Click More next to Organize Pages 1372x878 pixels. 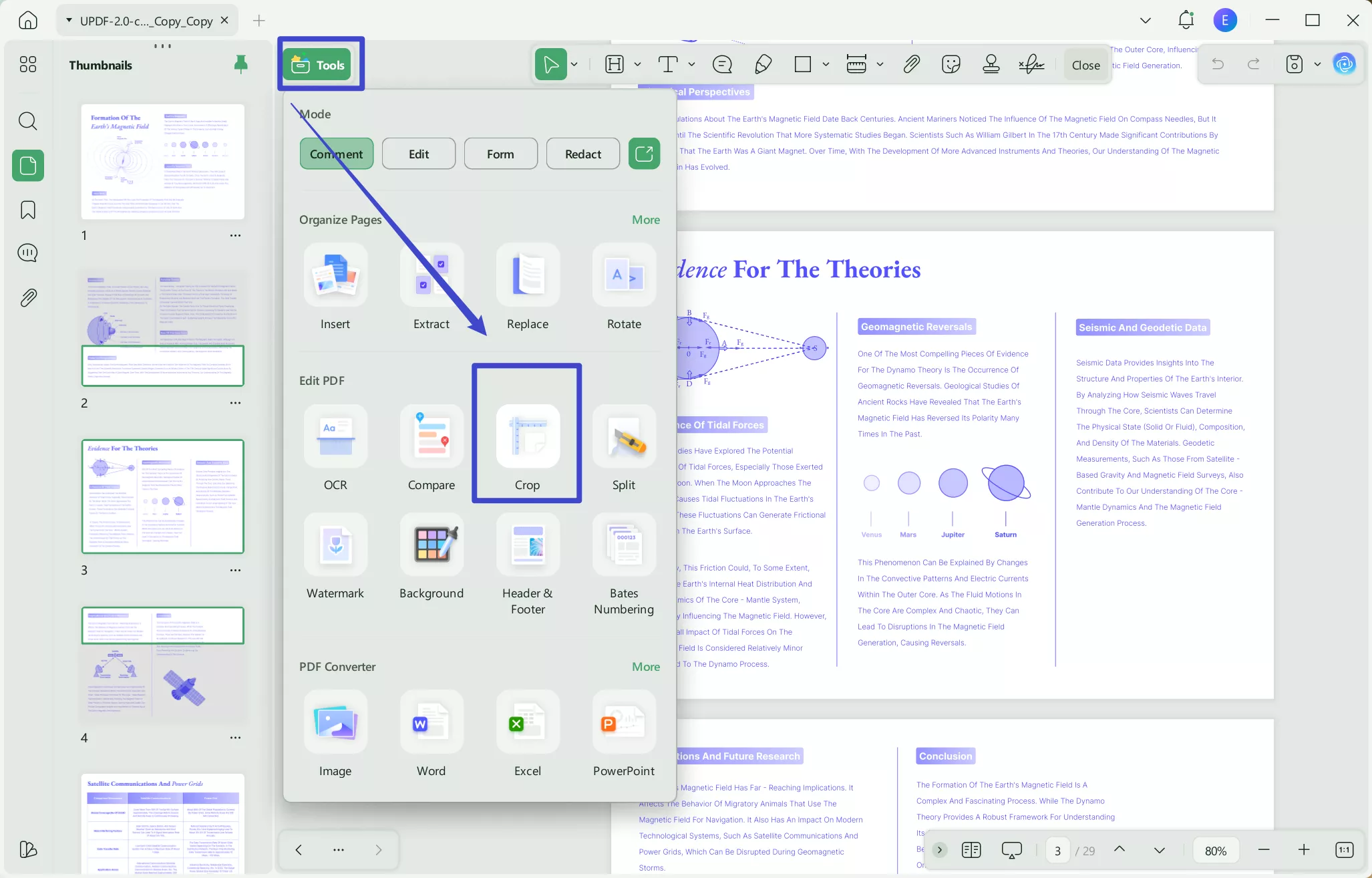coord(645,219)
